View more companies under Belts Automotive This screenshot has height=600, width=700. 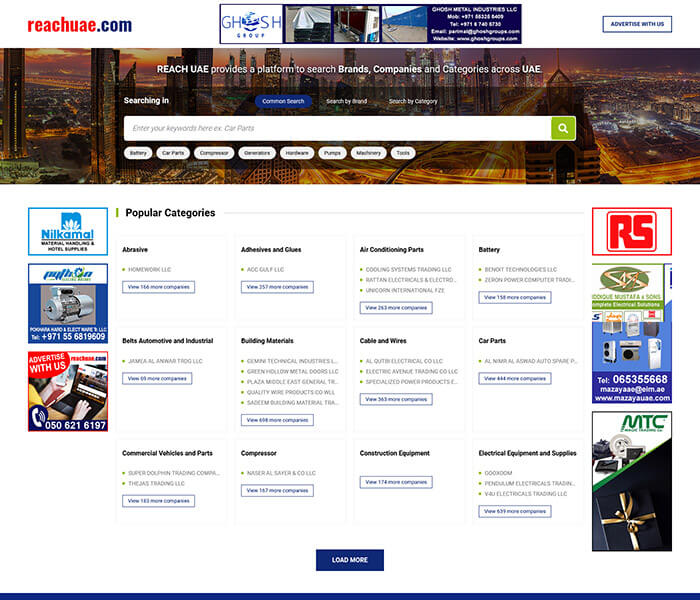coord(157,379)
